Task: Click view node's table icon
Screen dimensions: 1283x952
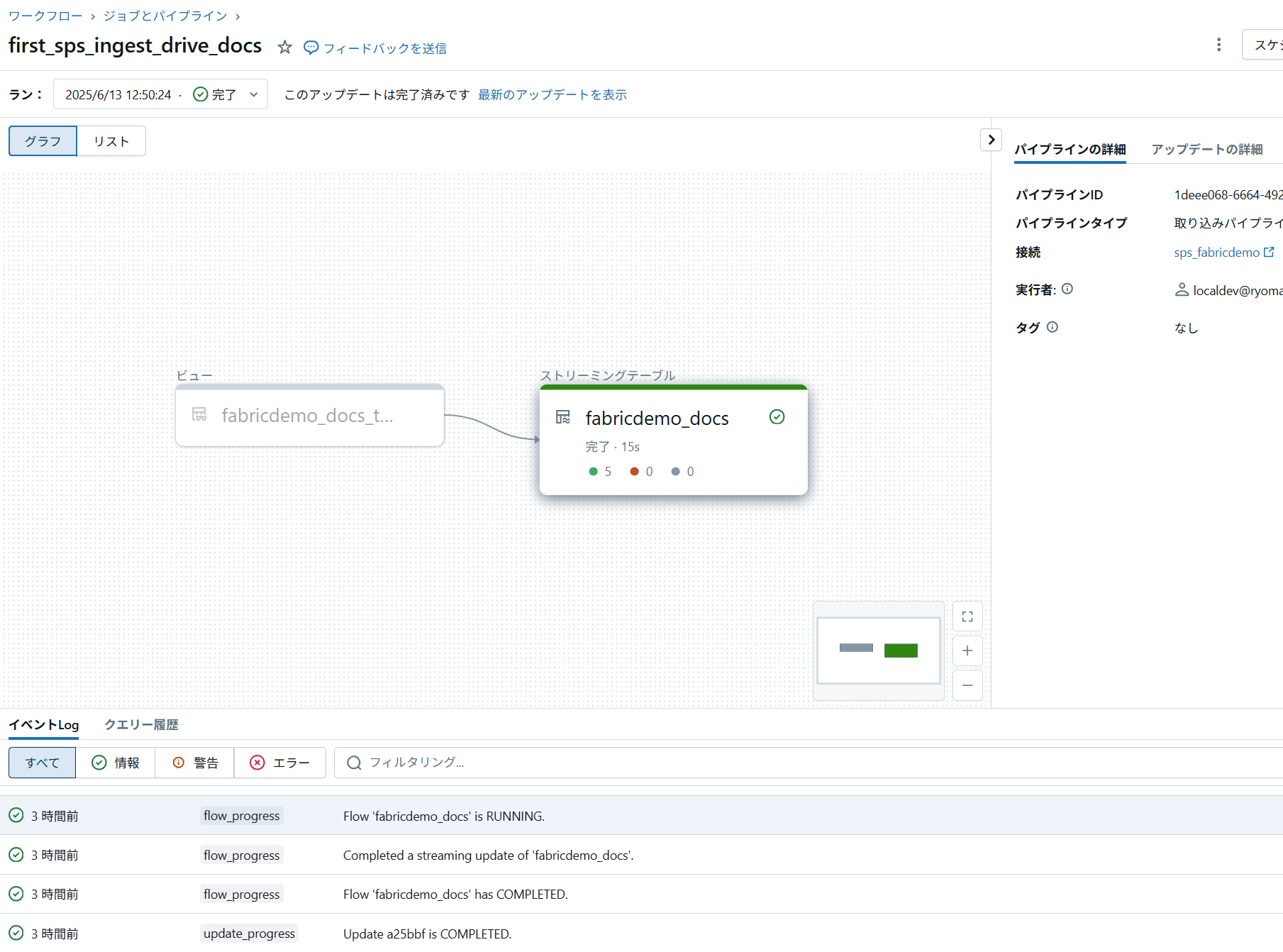Action: tap(199, 414)
